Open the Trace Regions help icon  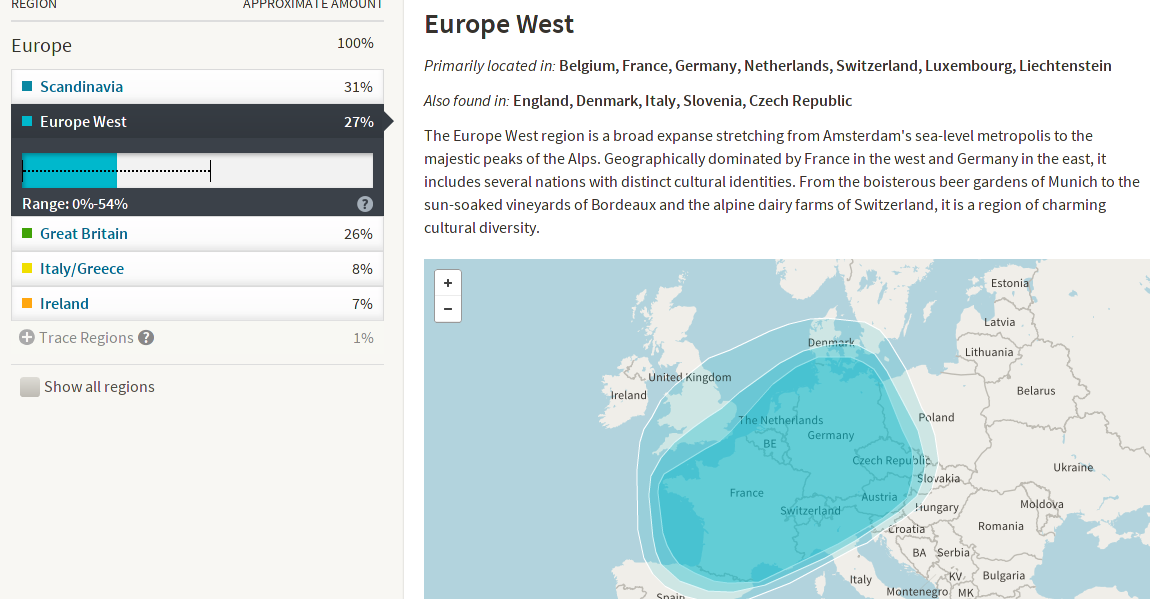(x=146, y=338)
